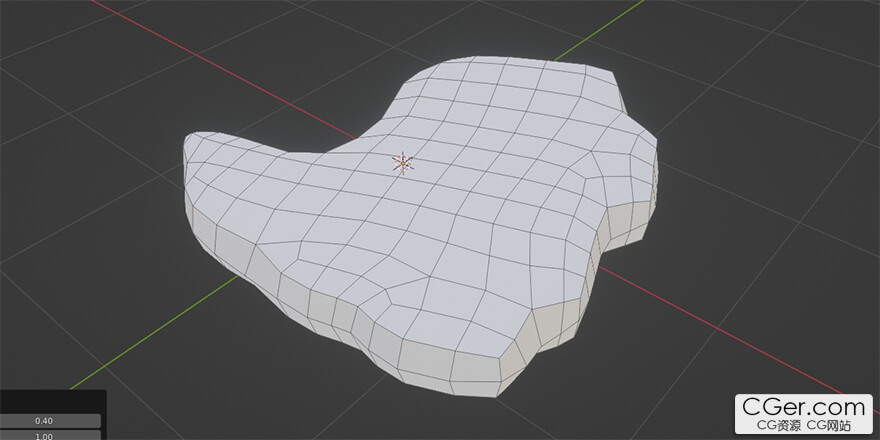
Task: Click the CGer.com watermark logo
Action: pyautogui.click(x=803, y=407)
